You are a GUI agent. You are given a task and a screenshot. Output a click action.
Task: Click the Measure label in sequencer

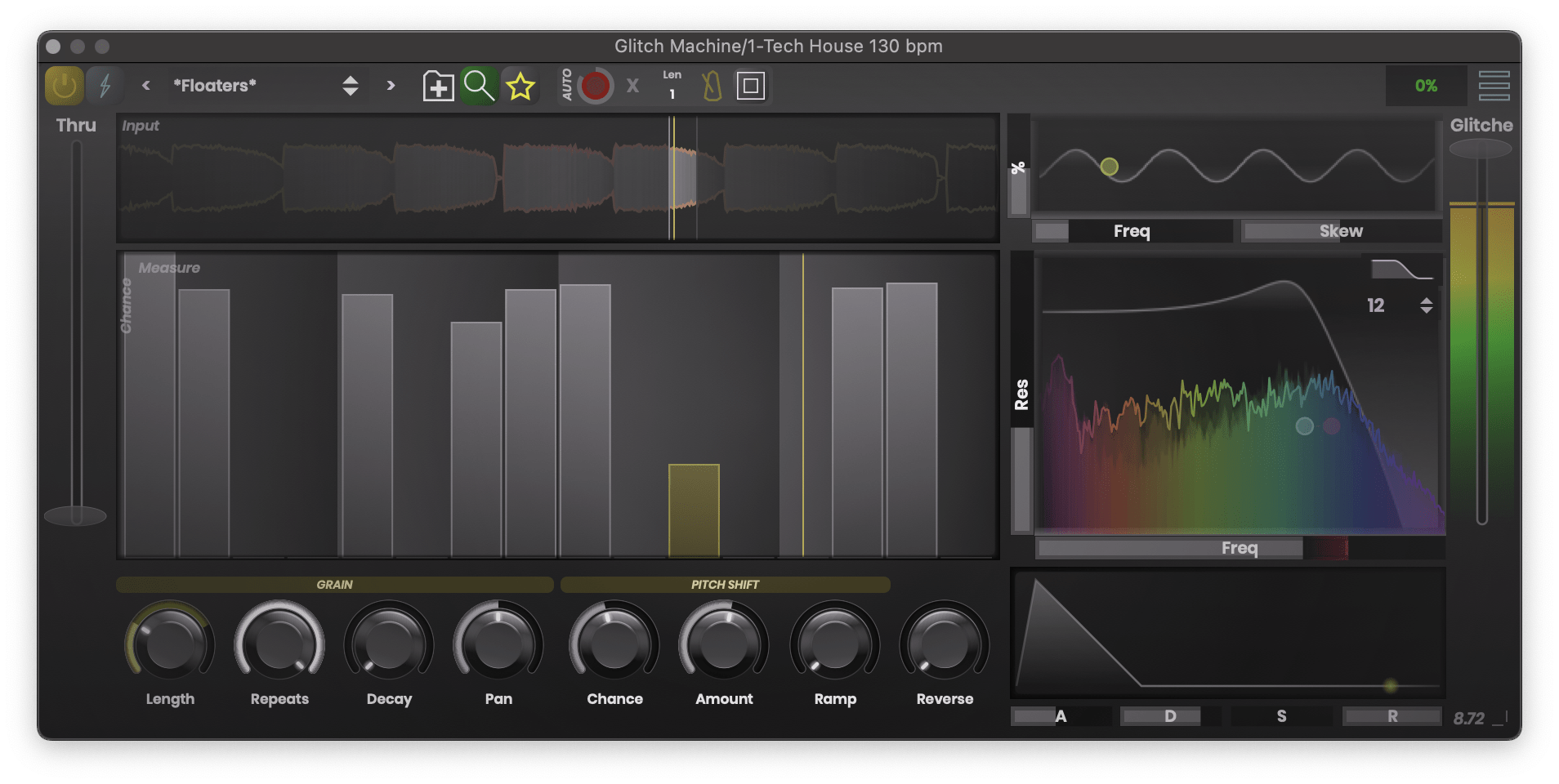(x=169, y=268)
